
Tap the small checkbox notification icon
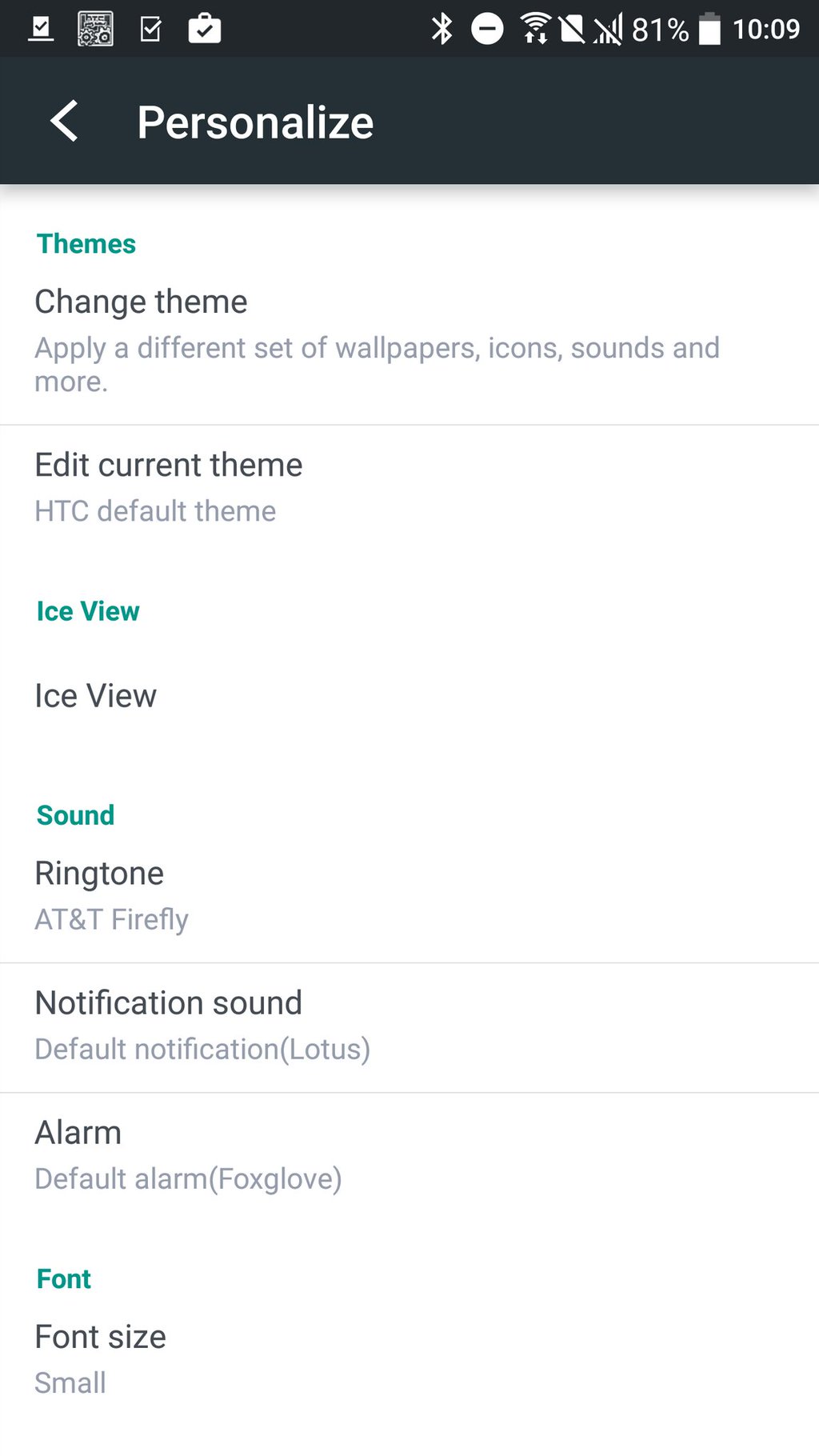150,30
